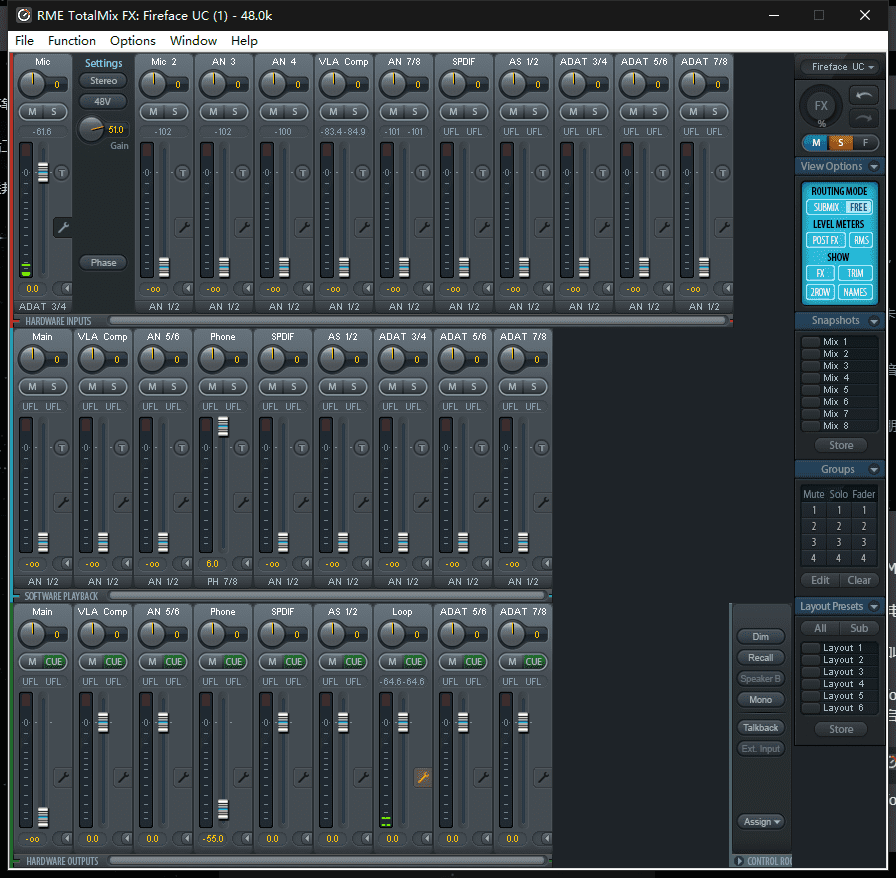Mute the Loop hardware output
Image resolution: width=896 pixels, height=878 pixels.
393,662
